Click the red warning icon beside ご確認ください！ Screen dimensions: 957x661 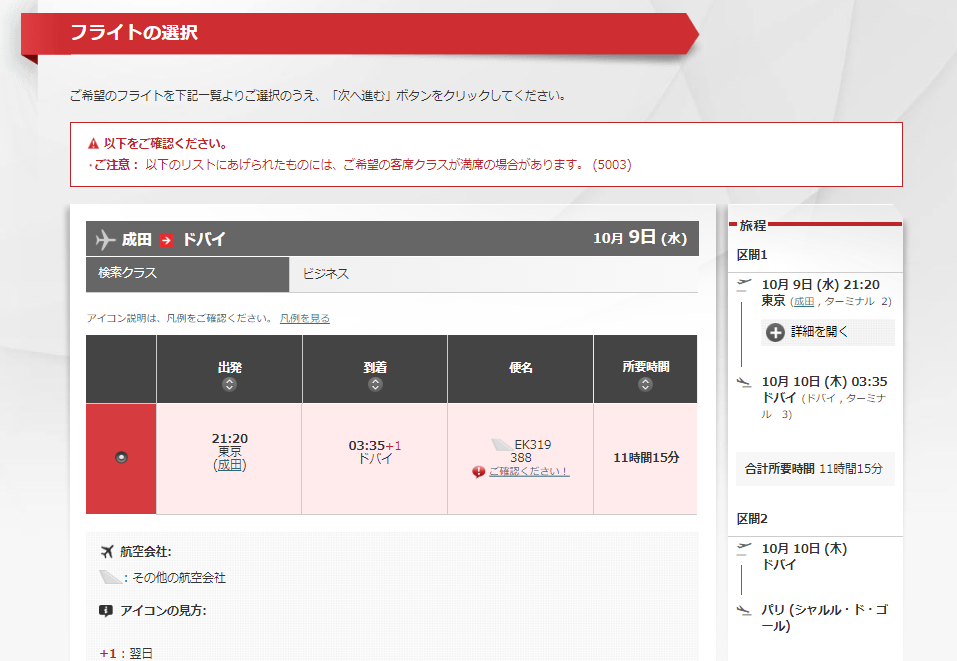click(x=478, y=472)
